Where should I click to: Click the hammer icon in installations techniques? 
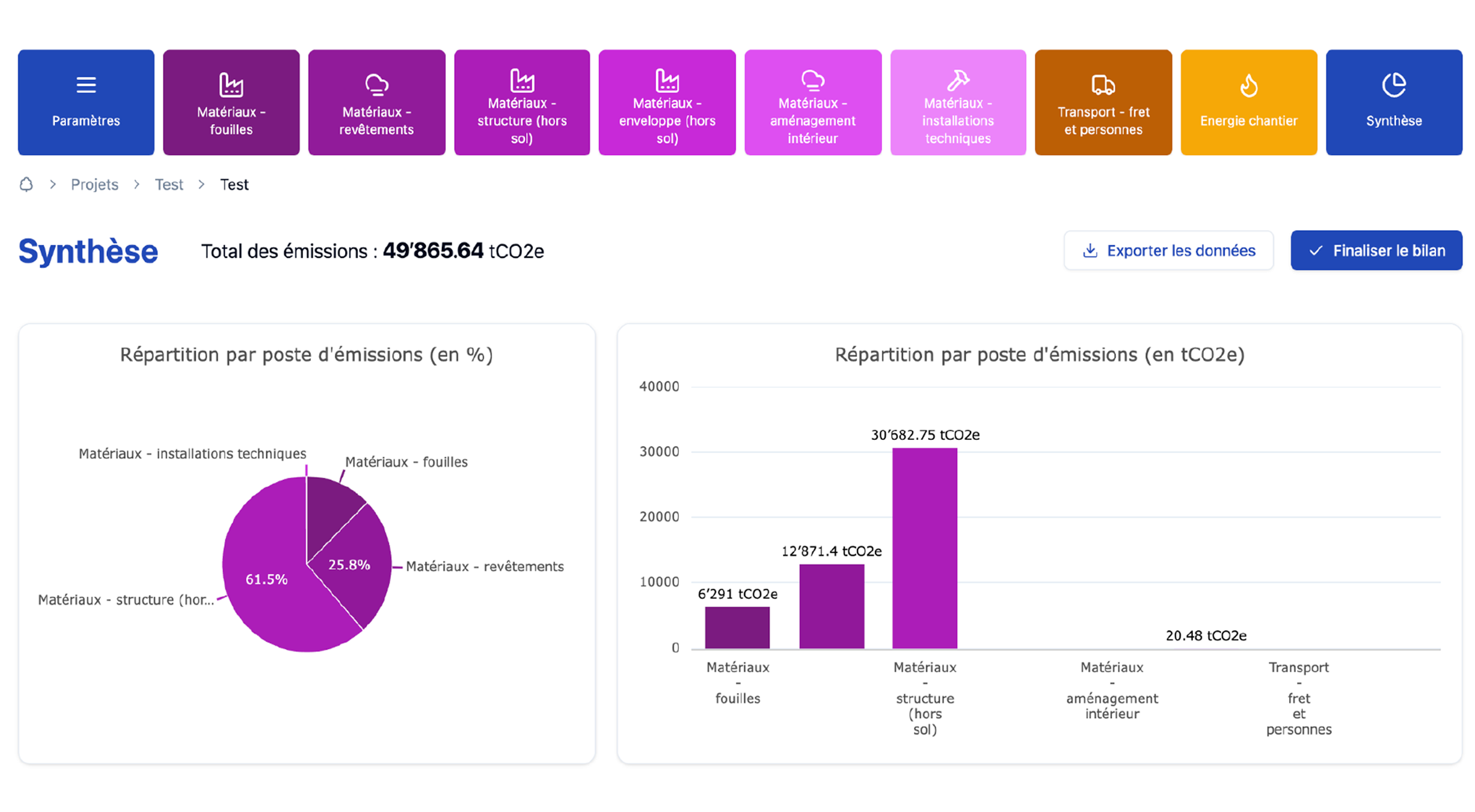click(x=958, y=80)
